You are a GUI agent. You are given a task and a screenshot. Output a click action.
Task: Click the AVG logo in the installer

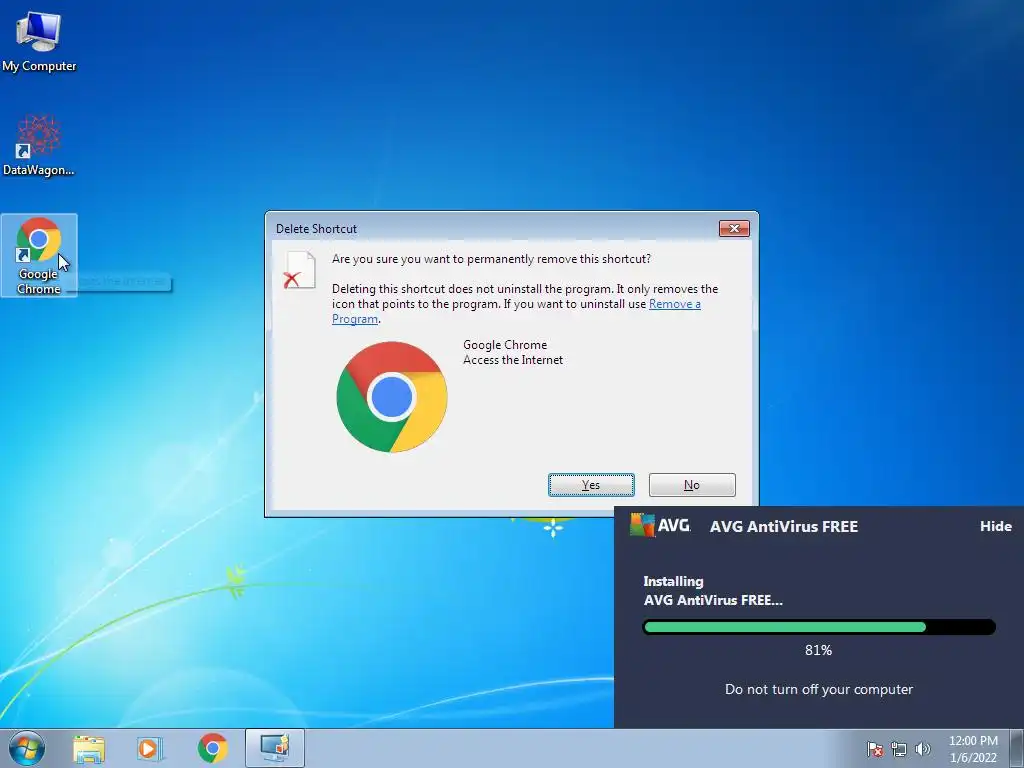(x=660, y=525)
